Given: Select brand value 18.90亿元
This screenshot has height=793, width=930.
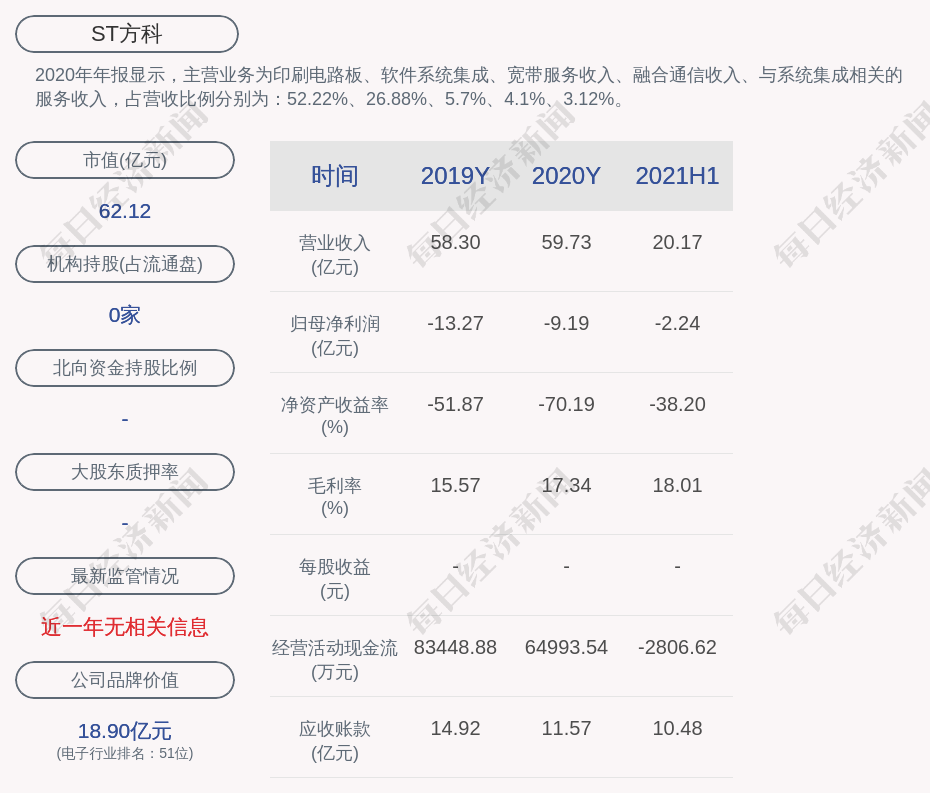Looking at the screenshot, I should [125, 731].
